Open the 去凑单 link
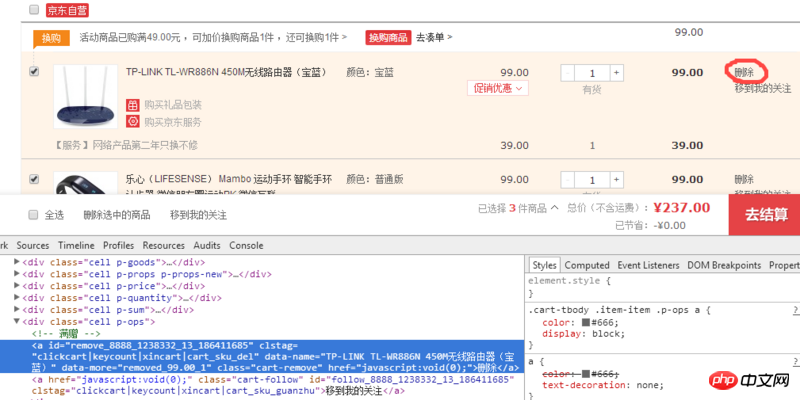The height and width of the screenshot is (400, 800). coord(434,37)
